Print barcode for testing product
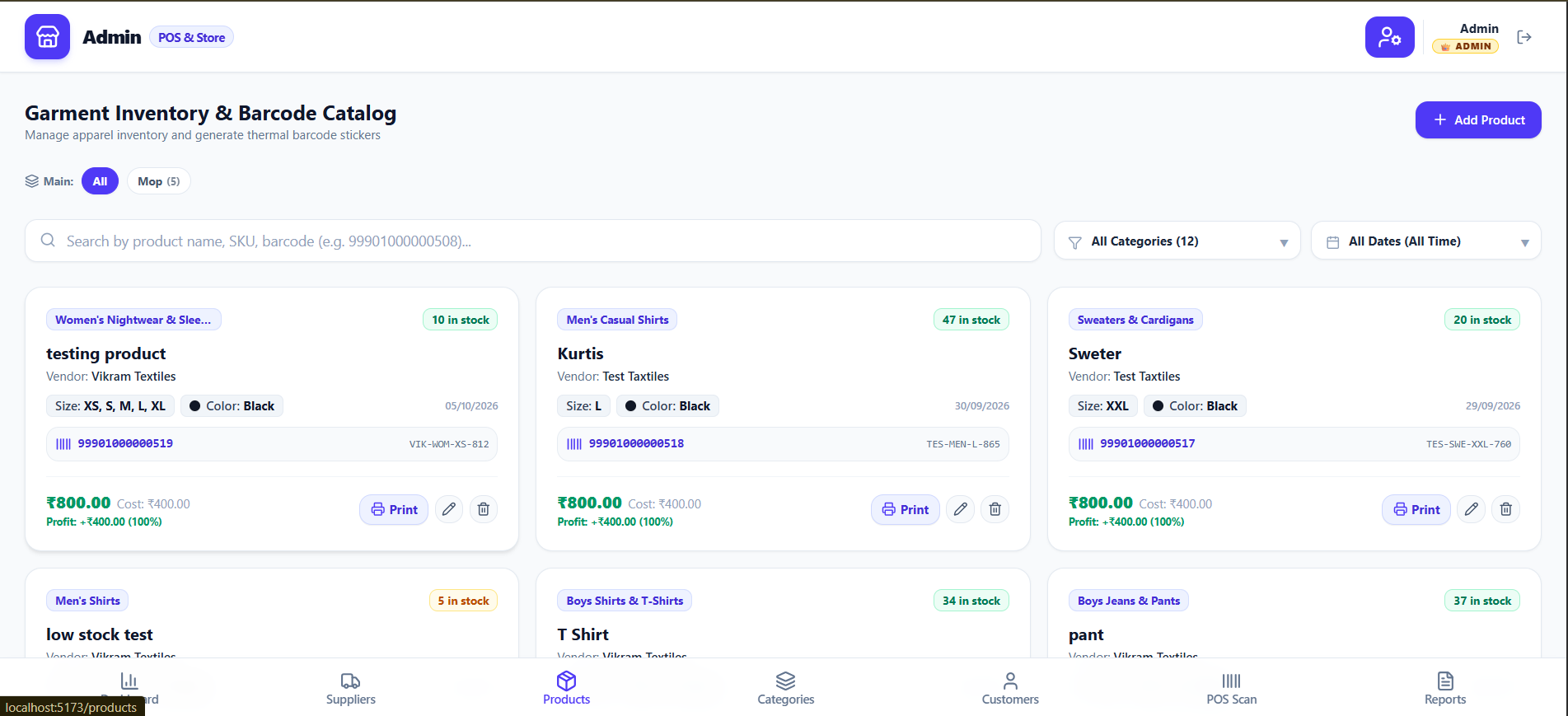Viewport: 1568px width, 716px height. (394, 509)
